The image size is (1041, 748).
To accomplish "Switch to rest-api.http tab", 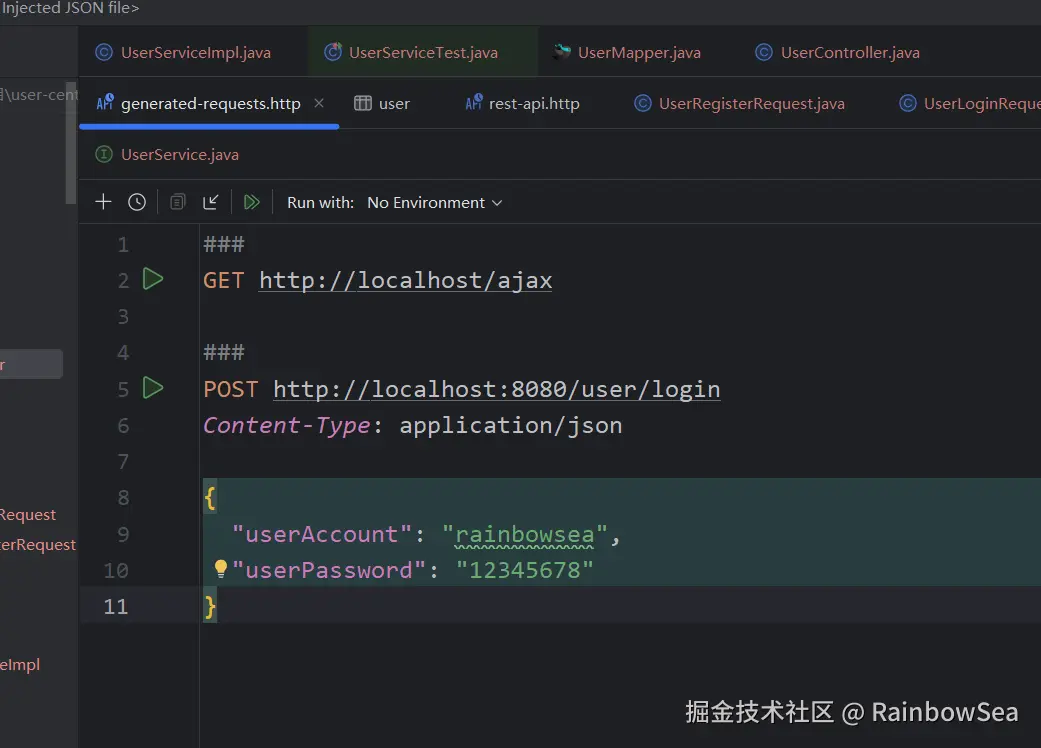I will pyautogui.click(x=522, y=104).
